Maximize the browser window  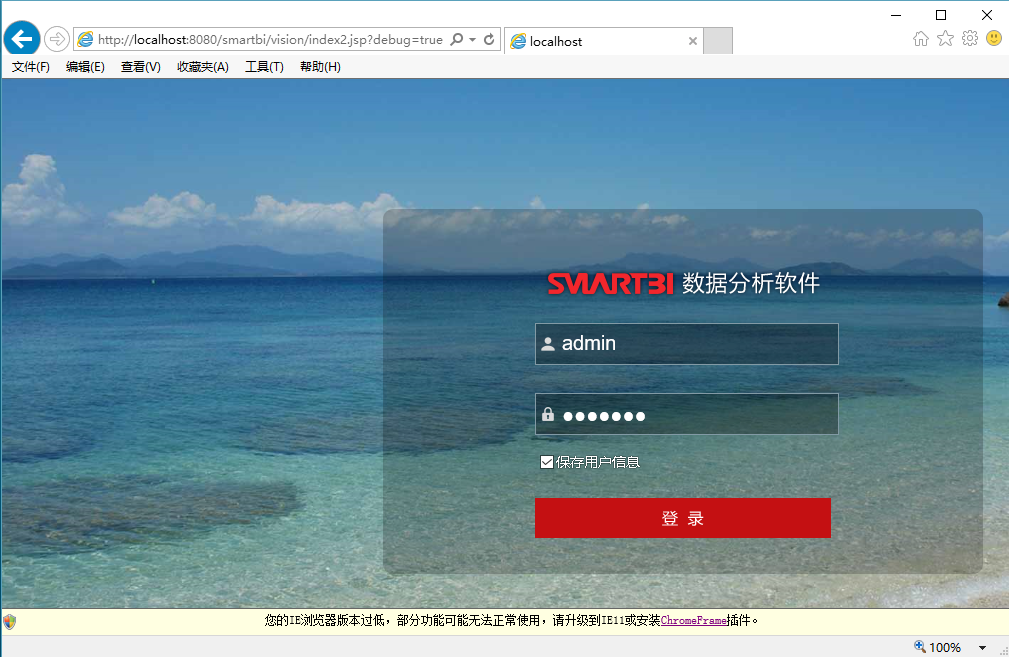coord(941,15)
